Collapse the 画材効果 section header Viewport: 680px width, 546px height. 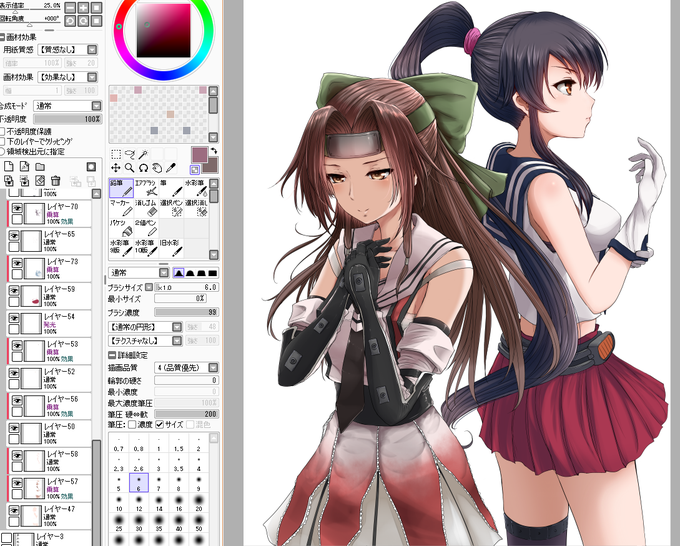click(2, 37)
